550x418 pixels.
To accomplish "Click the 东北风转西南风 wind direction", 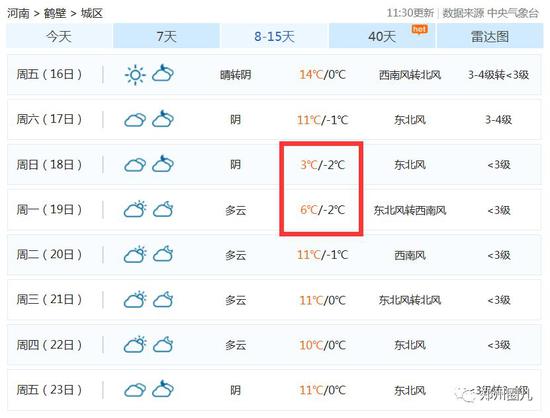I will 410,210.
